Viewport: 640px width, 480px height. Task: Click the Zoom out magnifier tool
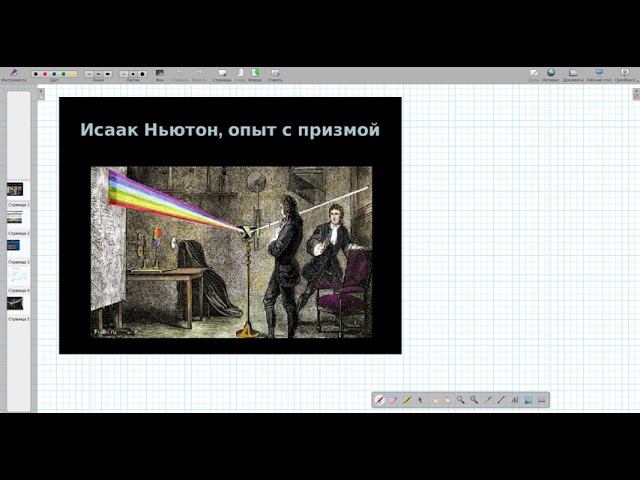pos(474,400)
